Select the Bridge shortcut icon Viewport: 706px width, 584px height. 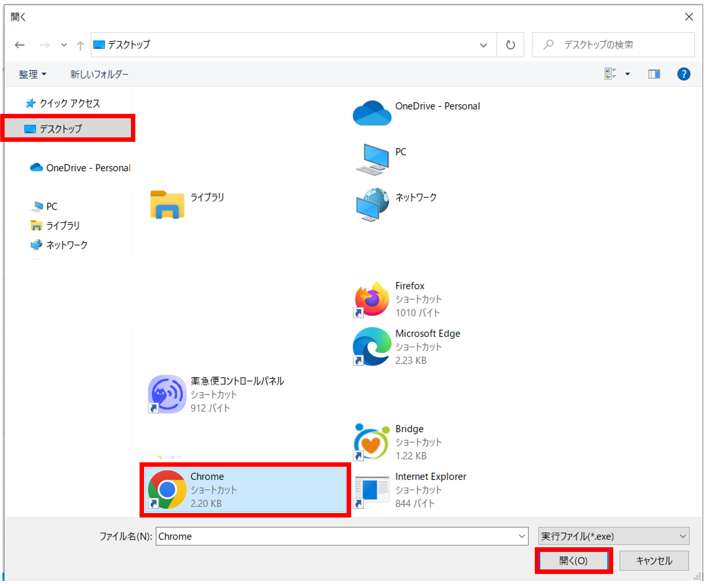tap(372, 442)
